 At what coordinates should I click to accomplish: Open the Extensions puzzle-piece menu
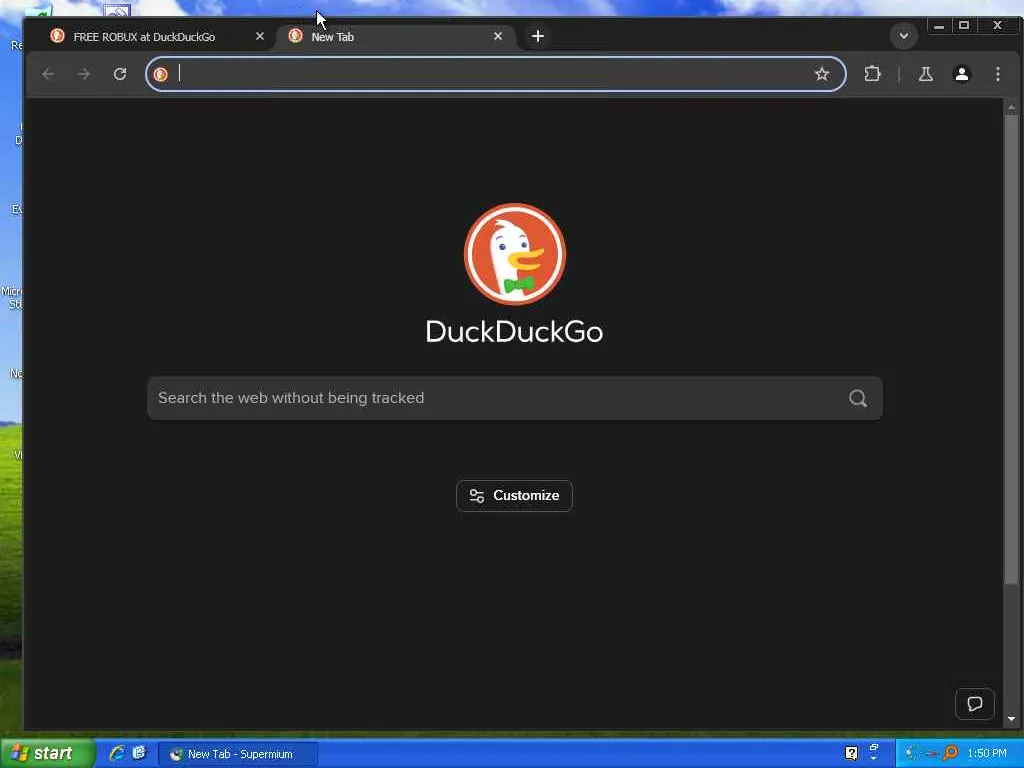(x=872, y=74)
